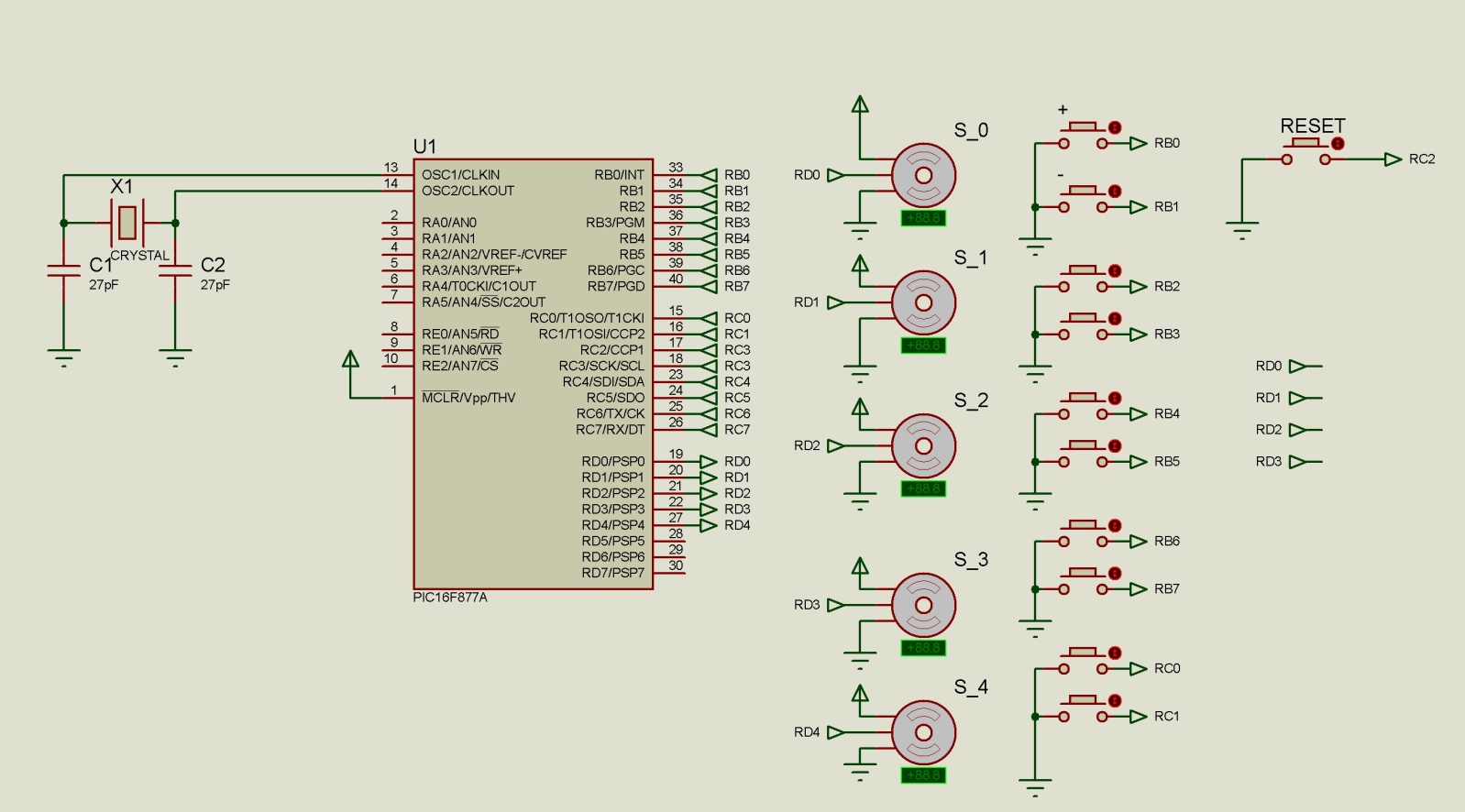Toggle the red latch on the RB3 button
Image resolution: width=1465 pixels, height=812 pixels.
click(1115, 319)
